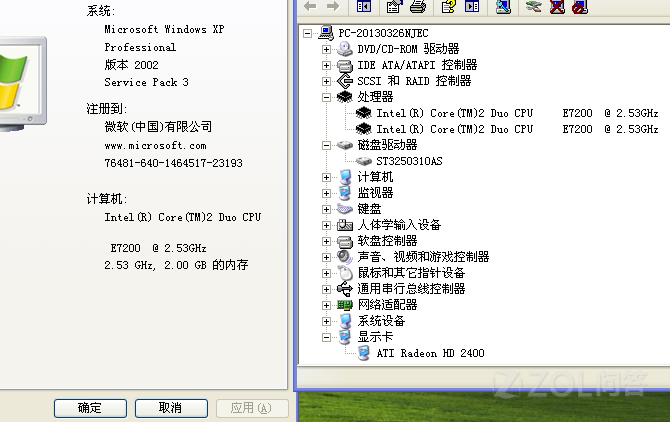The height and width of the screenshot is (422, 670).
Task: Click the www.microsoft.com text
Action: point(156,146)
